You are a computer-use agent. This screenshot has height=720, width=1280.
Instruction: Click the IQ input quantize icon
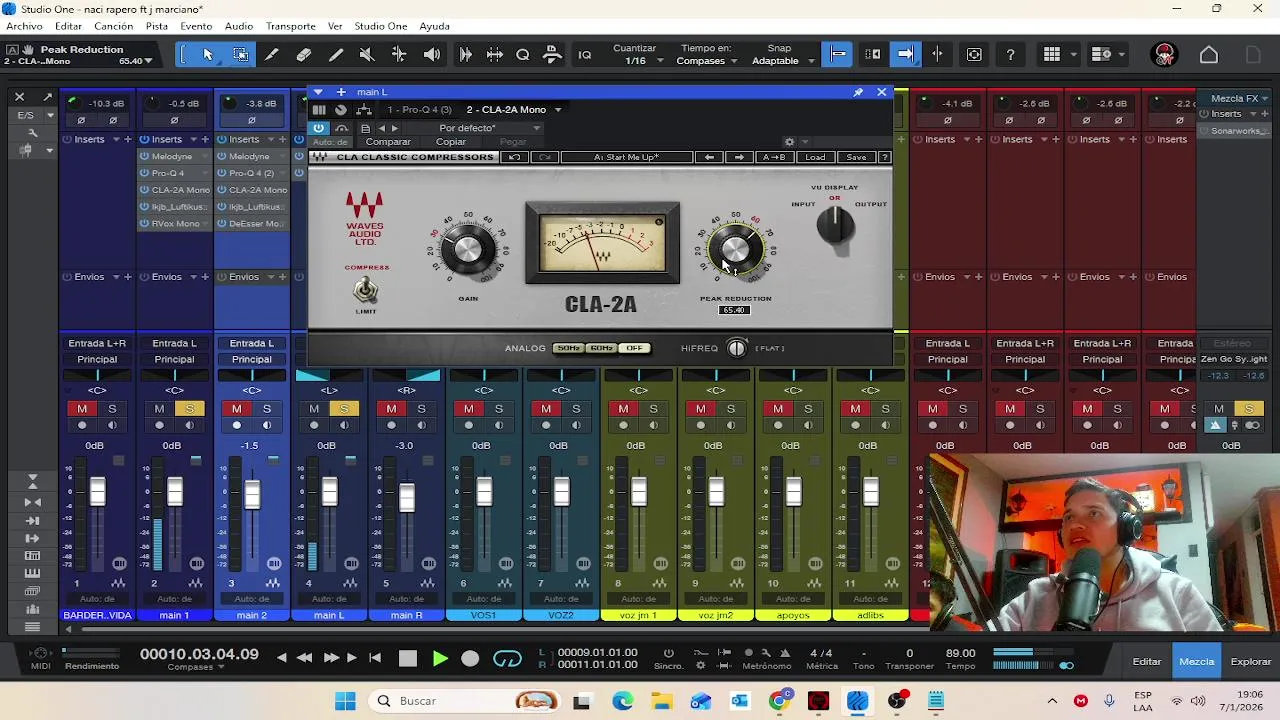[585, 55]
